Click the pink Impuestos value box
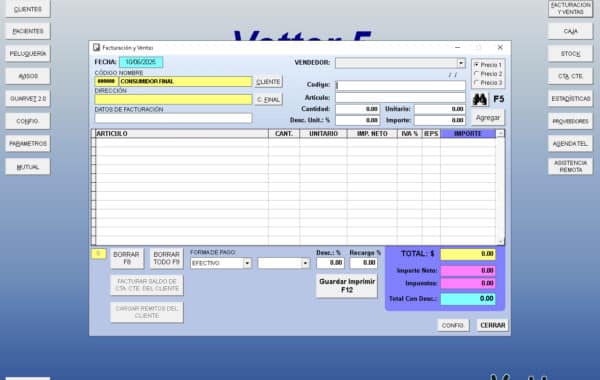This screenshot has width=600, height=380. [468, 283]
